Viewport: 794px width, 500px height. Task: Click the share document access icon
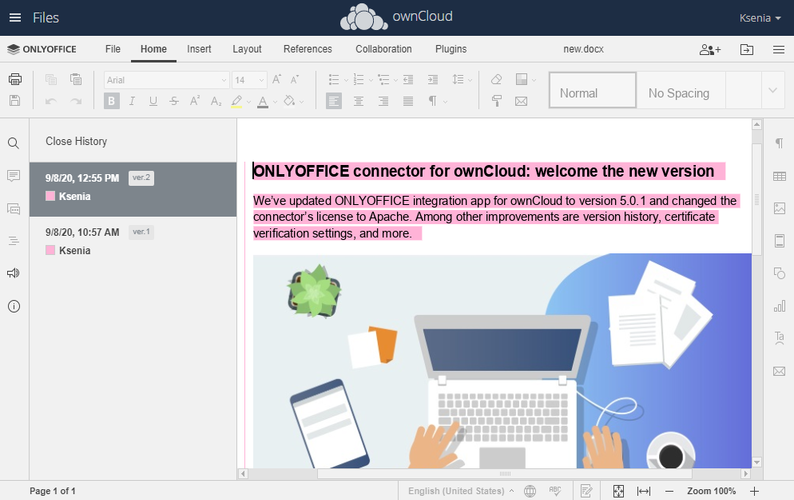709,49
